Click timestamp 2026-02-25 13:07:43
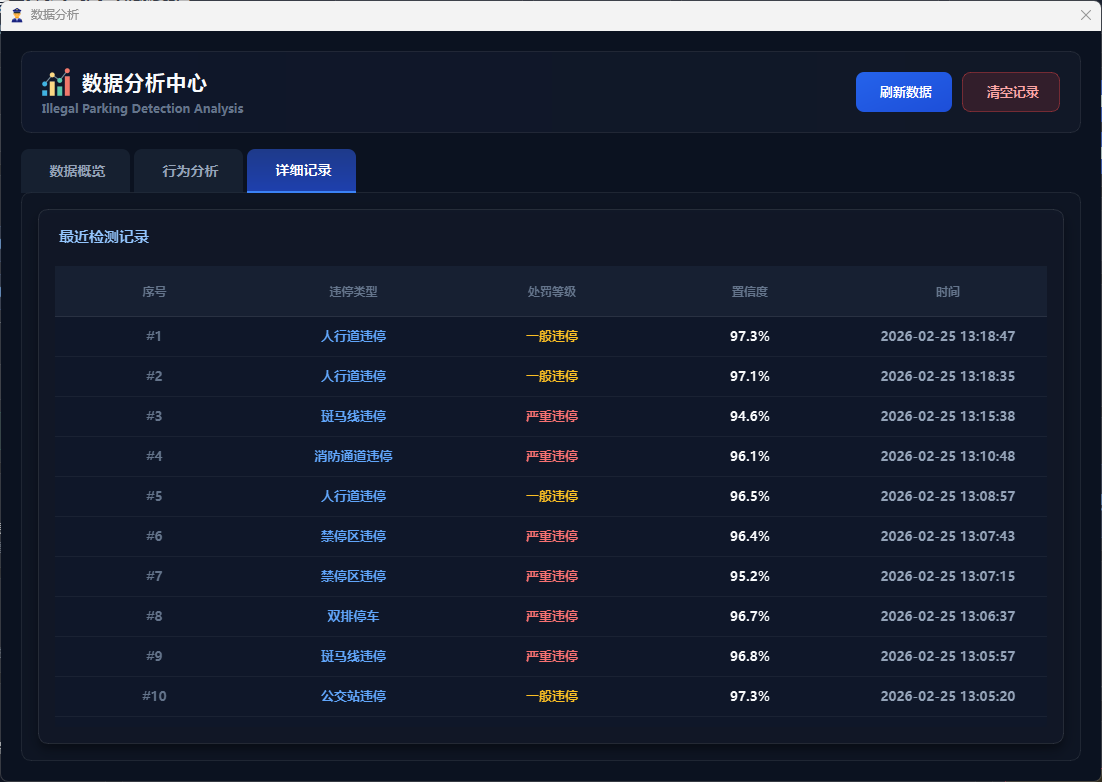The width and height of the screenshot is (1102, 782). pos(947,536)
